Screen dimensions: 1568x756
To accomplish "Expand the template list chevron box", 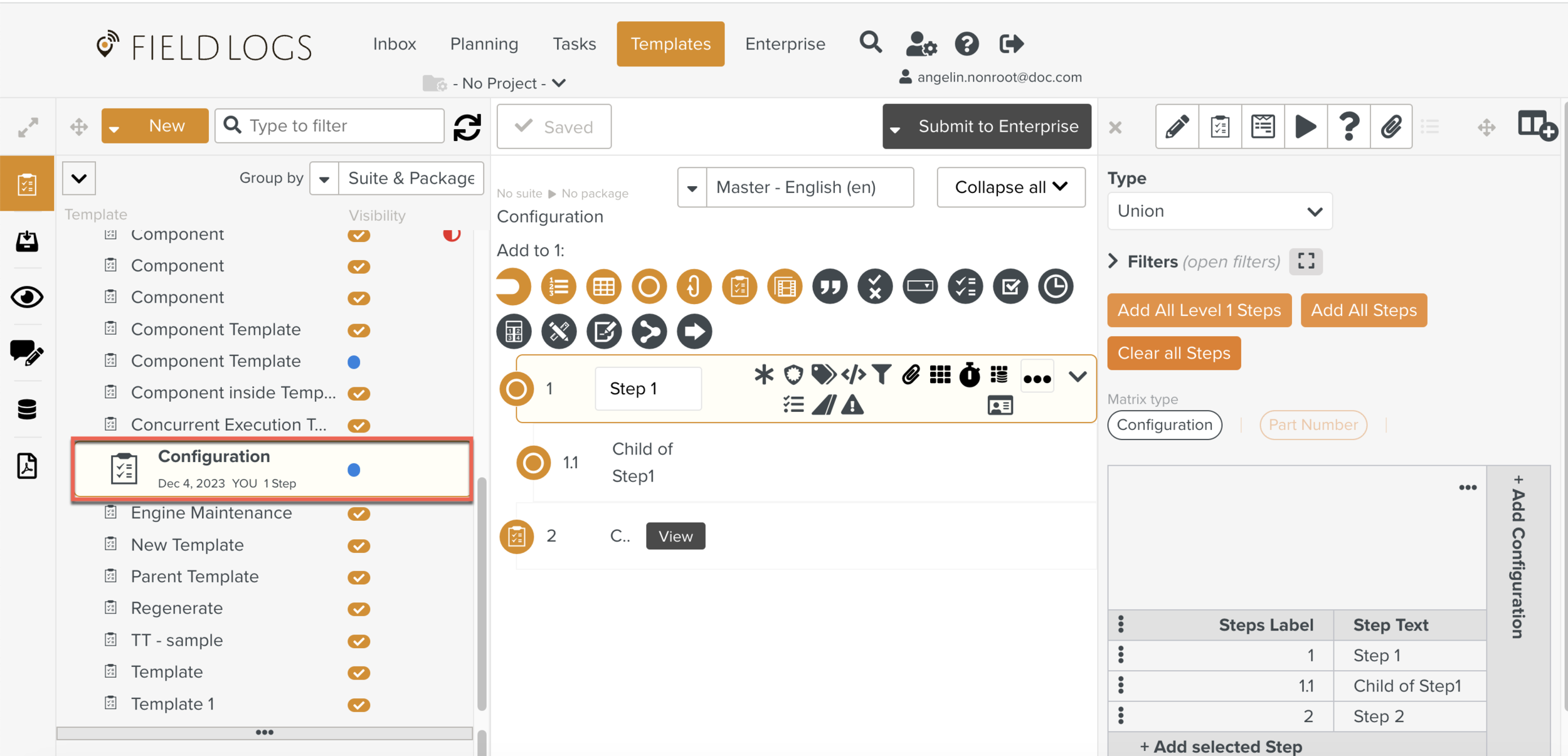I will [79, 178].
